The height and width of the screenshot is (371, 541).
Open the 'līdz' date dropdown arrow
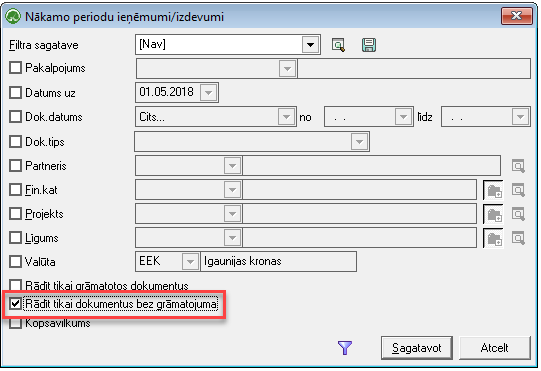tap(520, 117)
